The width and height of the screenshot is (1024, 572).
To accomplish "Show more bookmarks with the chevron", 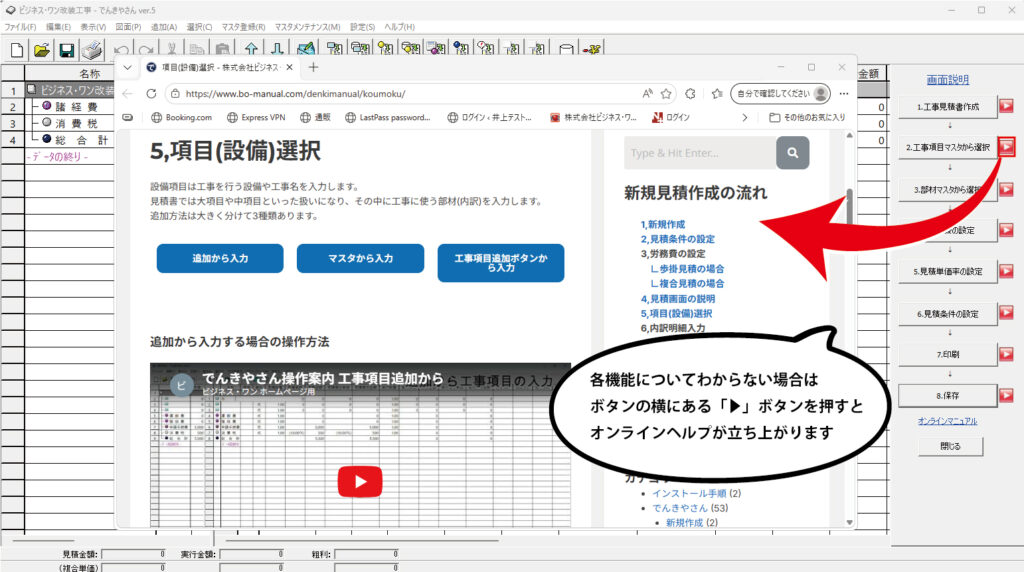I will pos(744,118).
